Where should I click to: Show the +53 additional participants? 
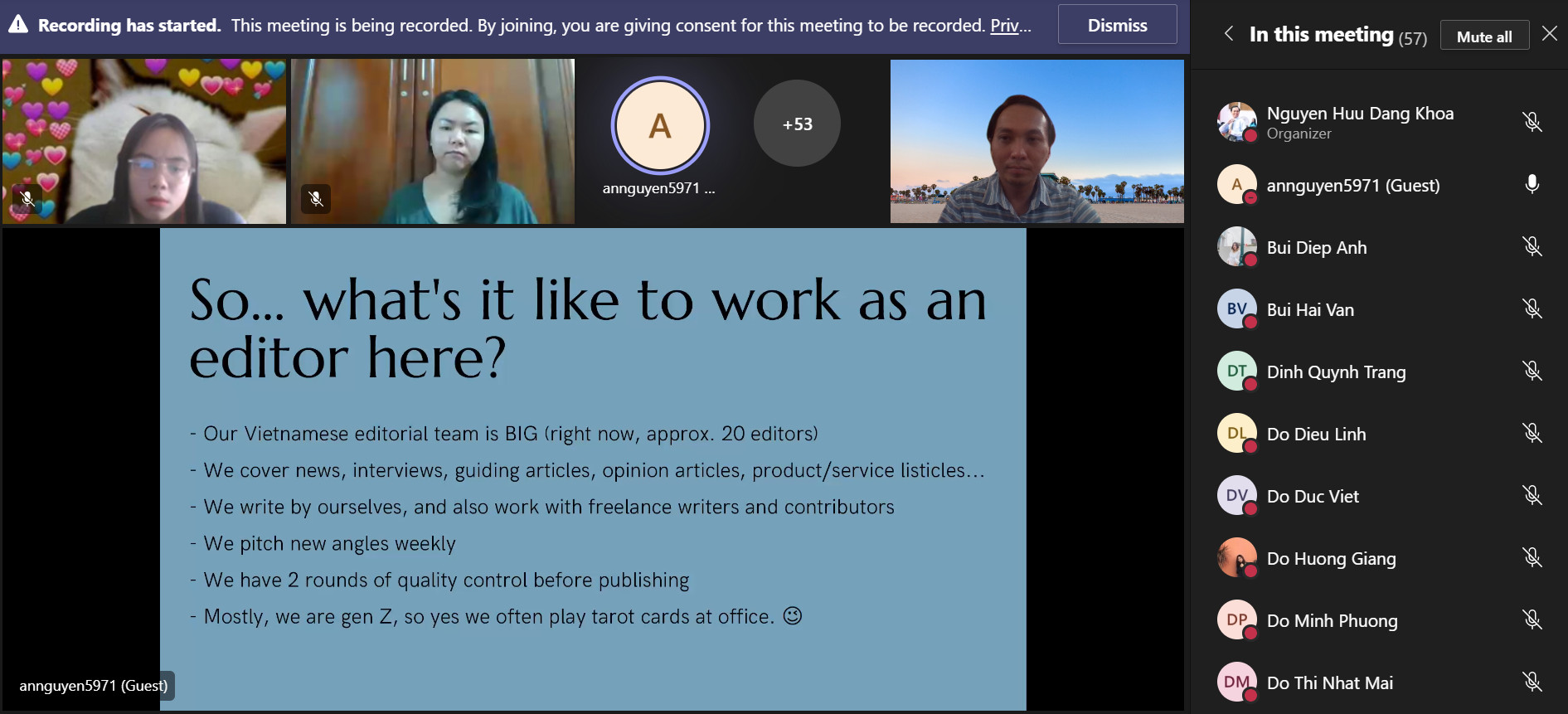(x=797, y=124)
